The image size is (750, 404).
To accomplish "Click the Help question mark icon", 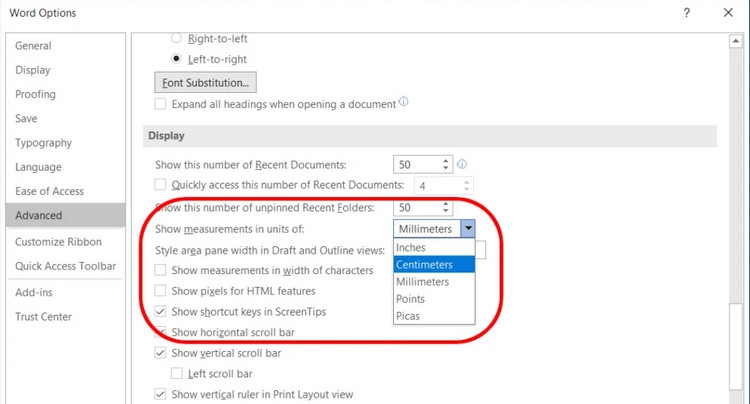I will [686, 13].
